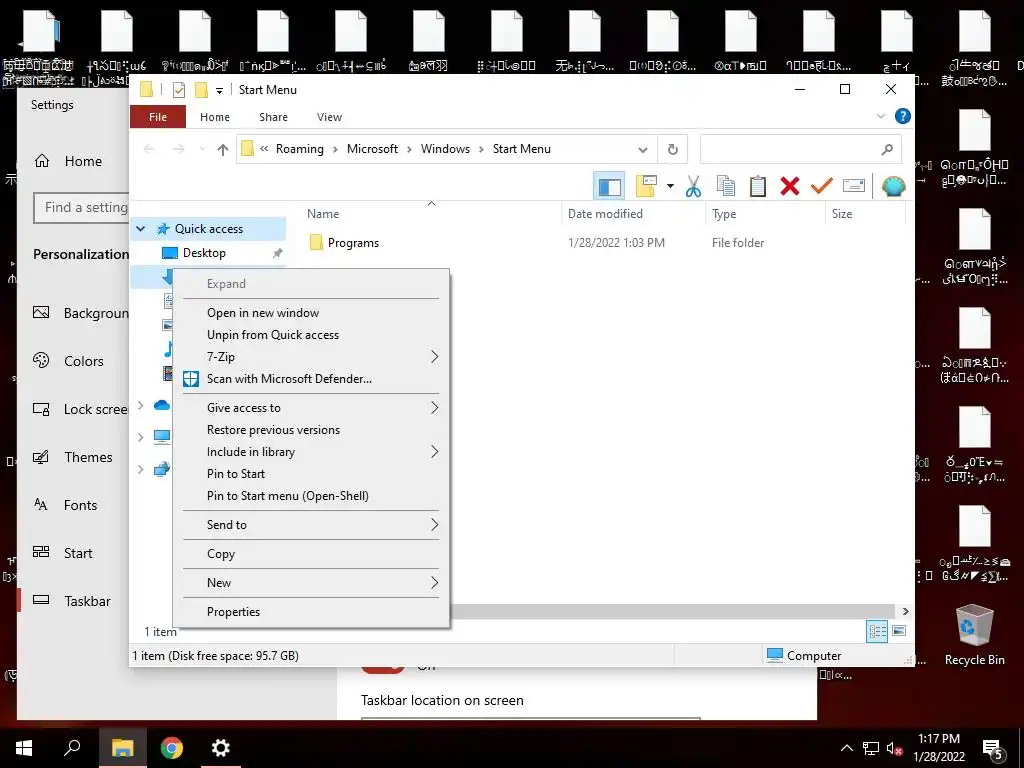This screenshot has width=1024, height=768.
Task: Select Restore previous versions
Action: (311, 430)
